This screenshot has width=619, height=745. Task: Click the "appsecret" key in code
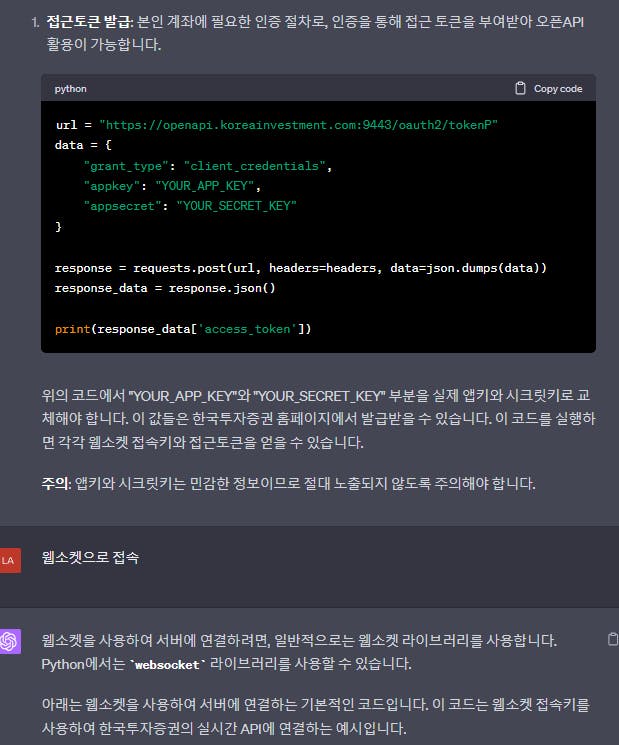tap(122, 206)
